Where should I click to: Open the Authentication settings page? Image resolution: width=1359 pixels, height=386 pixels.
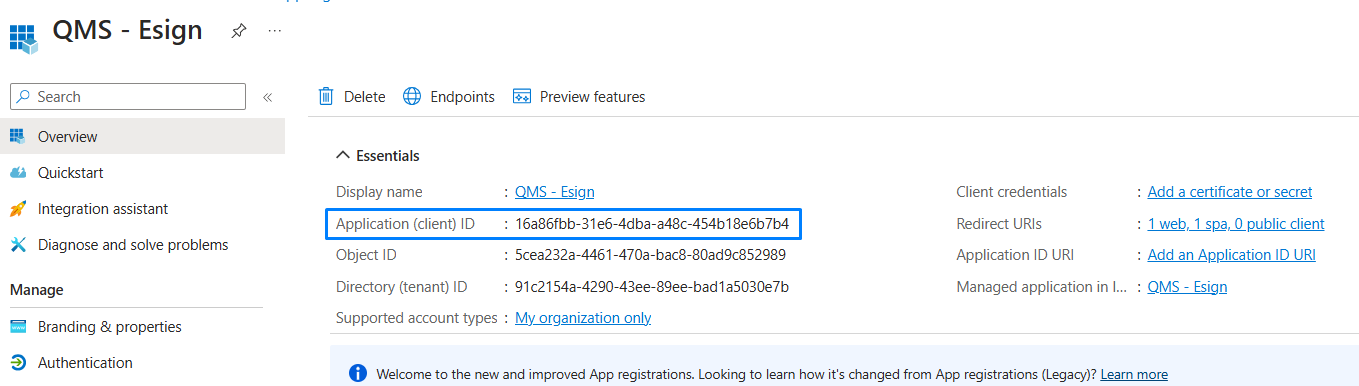click(85, 363)
